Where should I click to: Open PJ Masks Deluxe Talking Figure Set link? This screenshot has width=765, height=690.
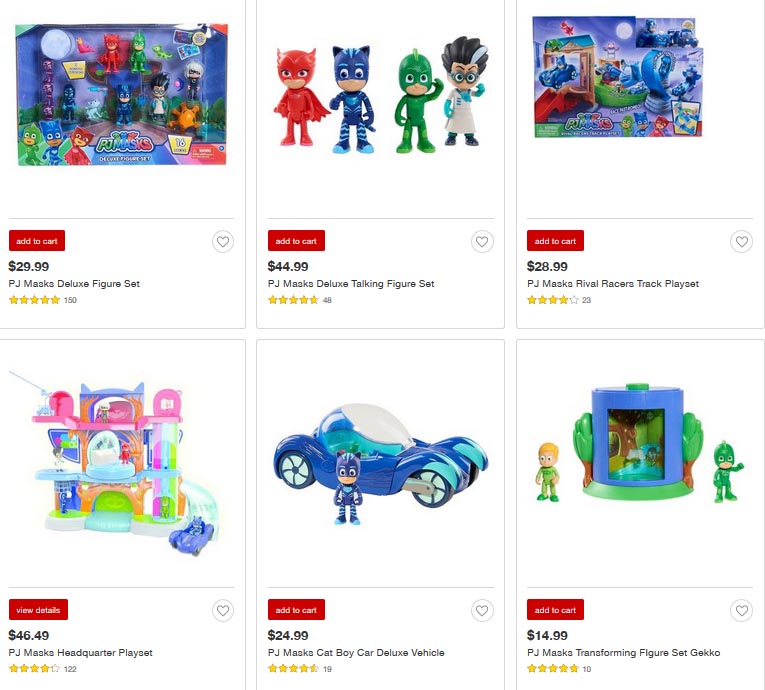pos(351,284)
